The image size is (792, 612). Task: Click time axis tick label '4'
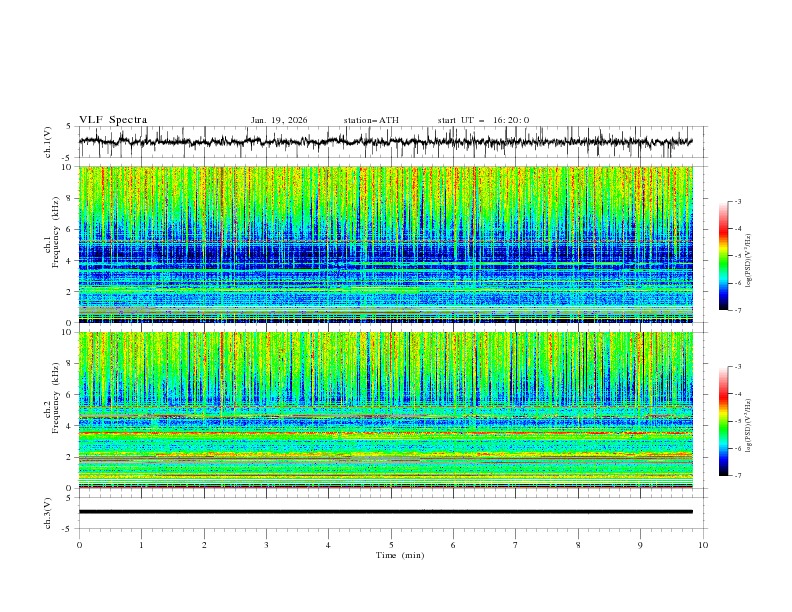coord(328,545)
